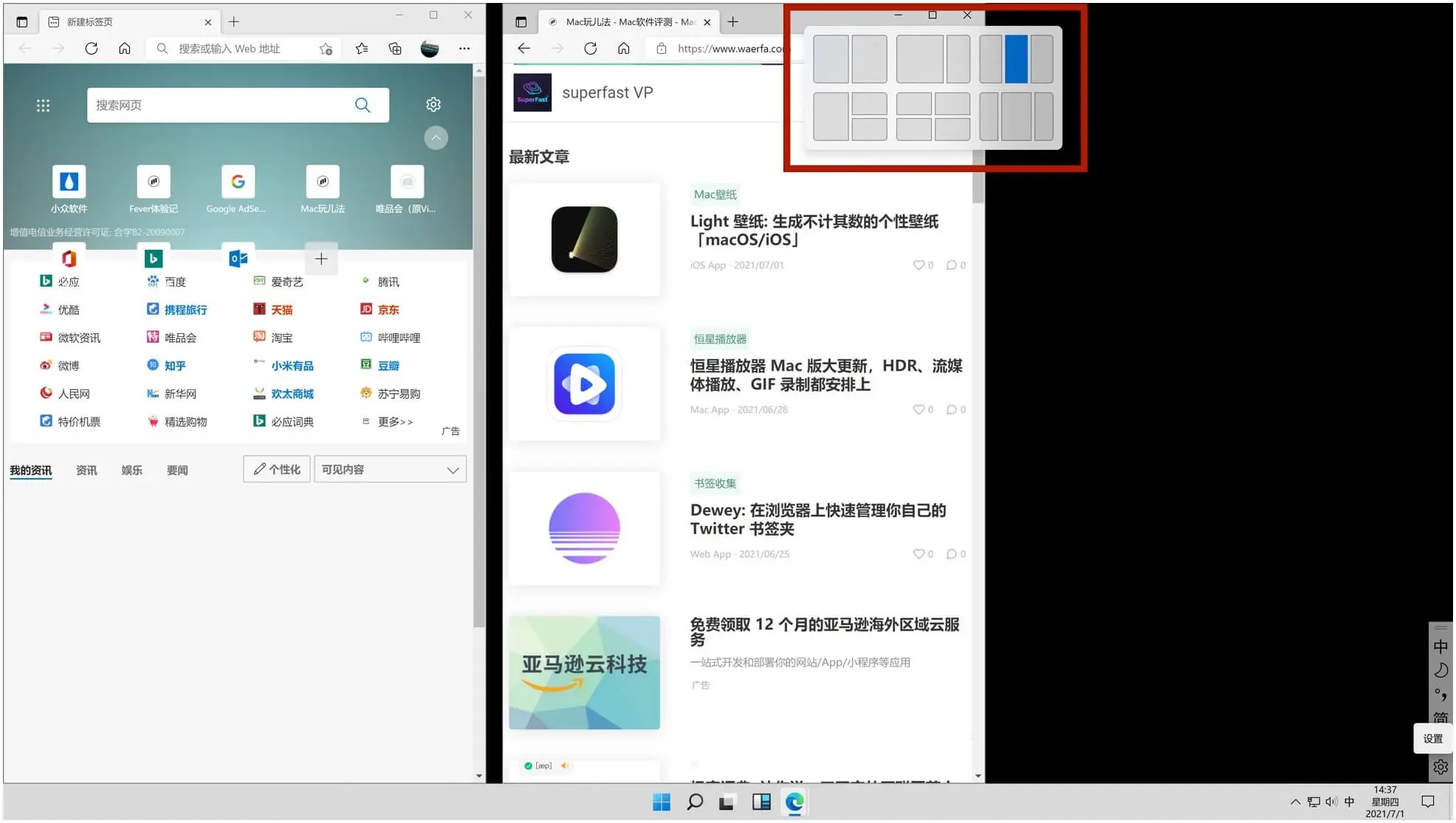The image size is (1456, 823).
Task: Click the Outlook icon shortcut
Action: [238, 259]
